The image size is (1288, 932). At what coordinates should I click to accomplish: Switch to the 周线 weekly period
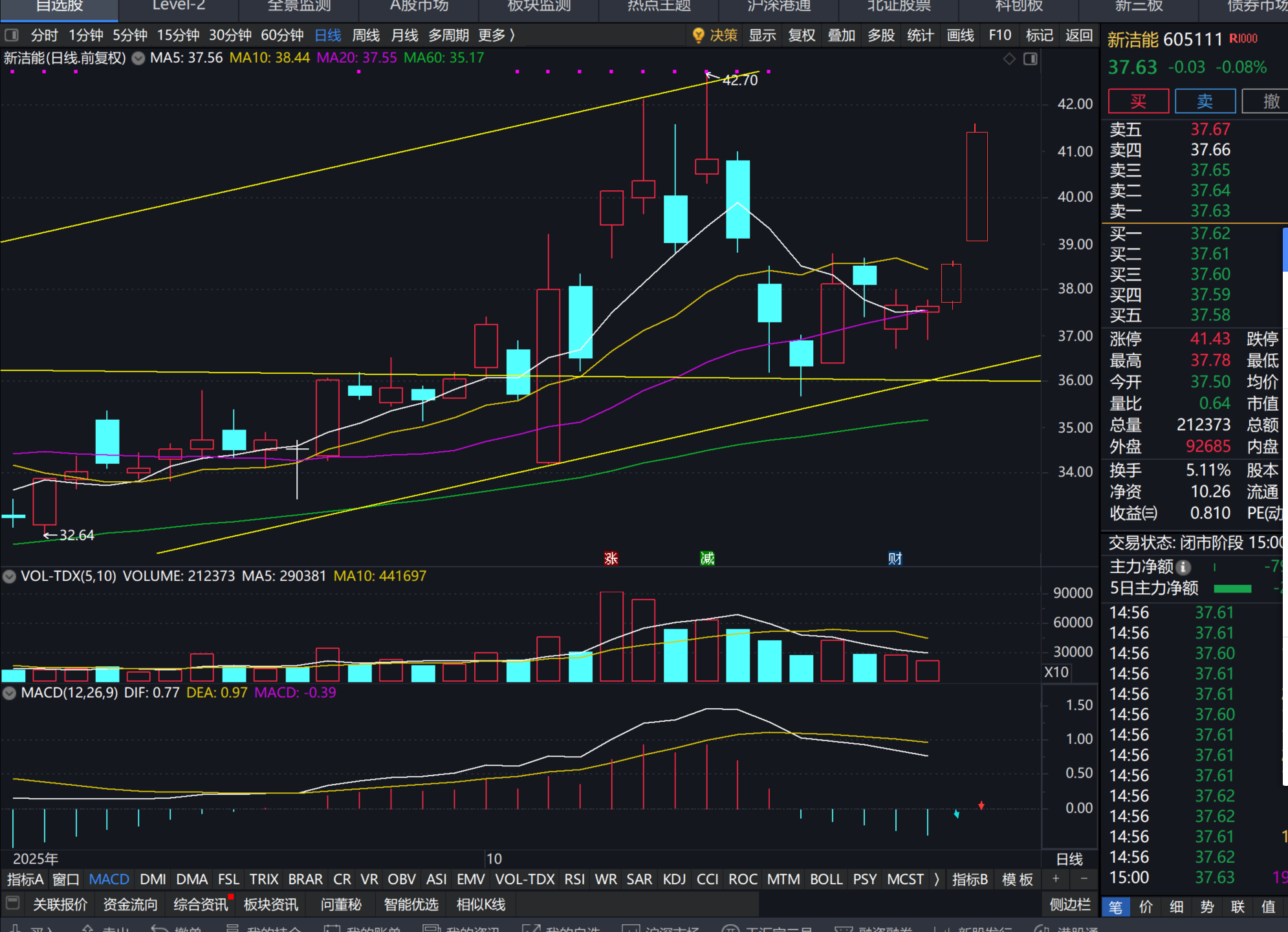pos(366,36)
